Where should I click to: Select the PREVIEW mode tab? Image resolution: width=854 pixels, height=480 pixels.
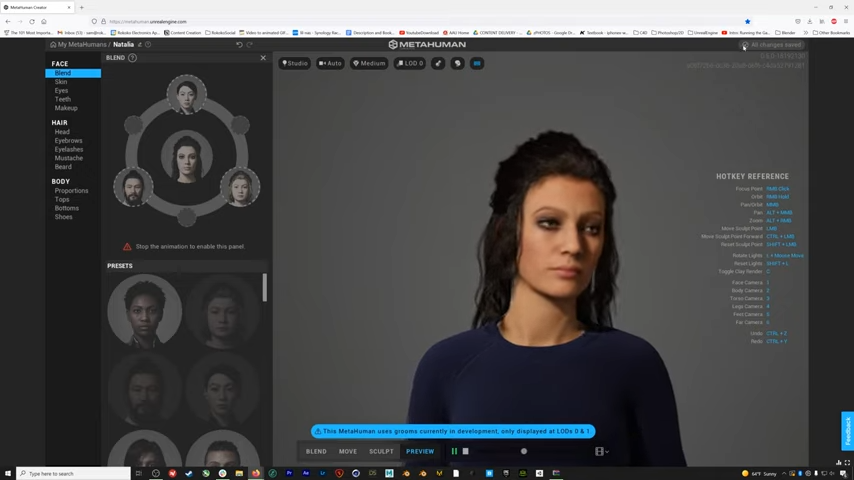pyautogui.click(x=420, y=451)
